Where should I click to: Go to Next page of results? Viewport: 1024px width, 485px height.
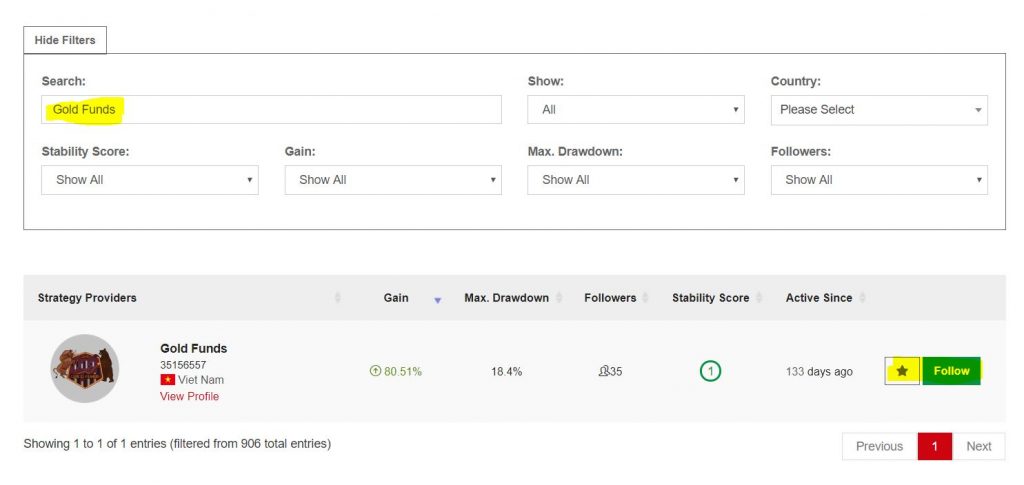coord(978,446)
